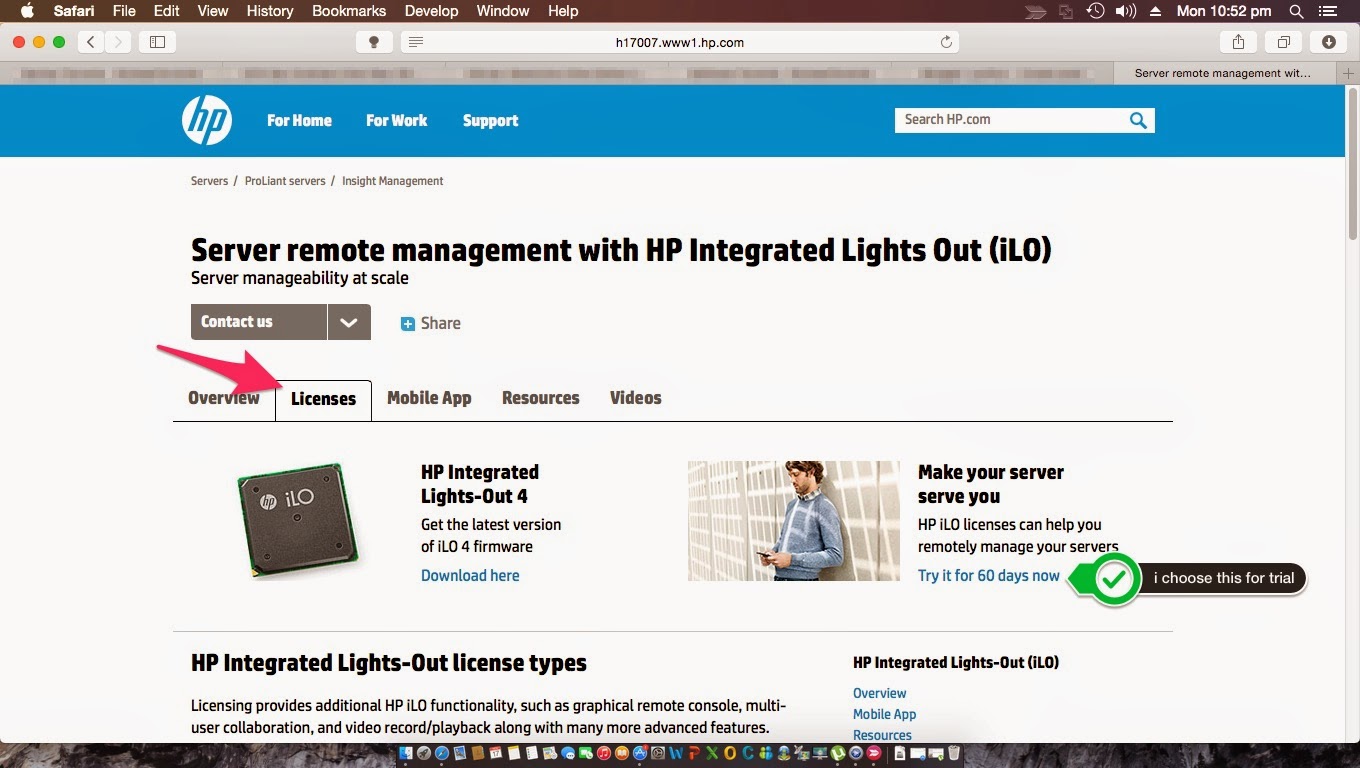
Task: Open the Window menu
Action: point(503,11)
